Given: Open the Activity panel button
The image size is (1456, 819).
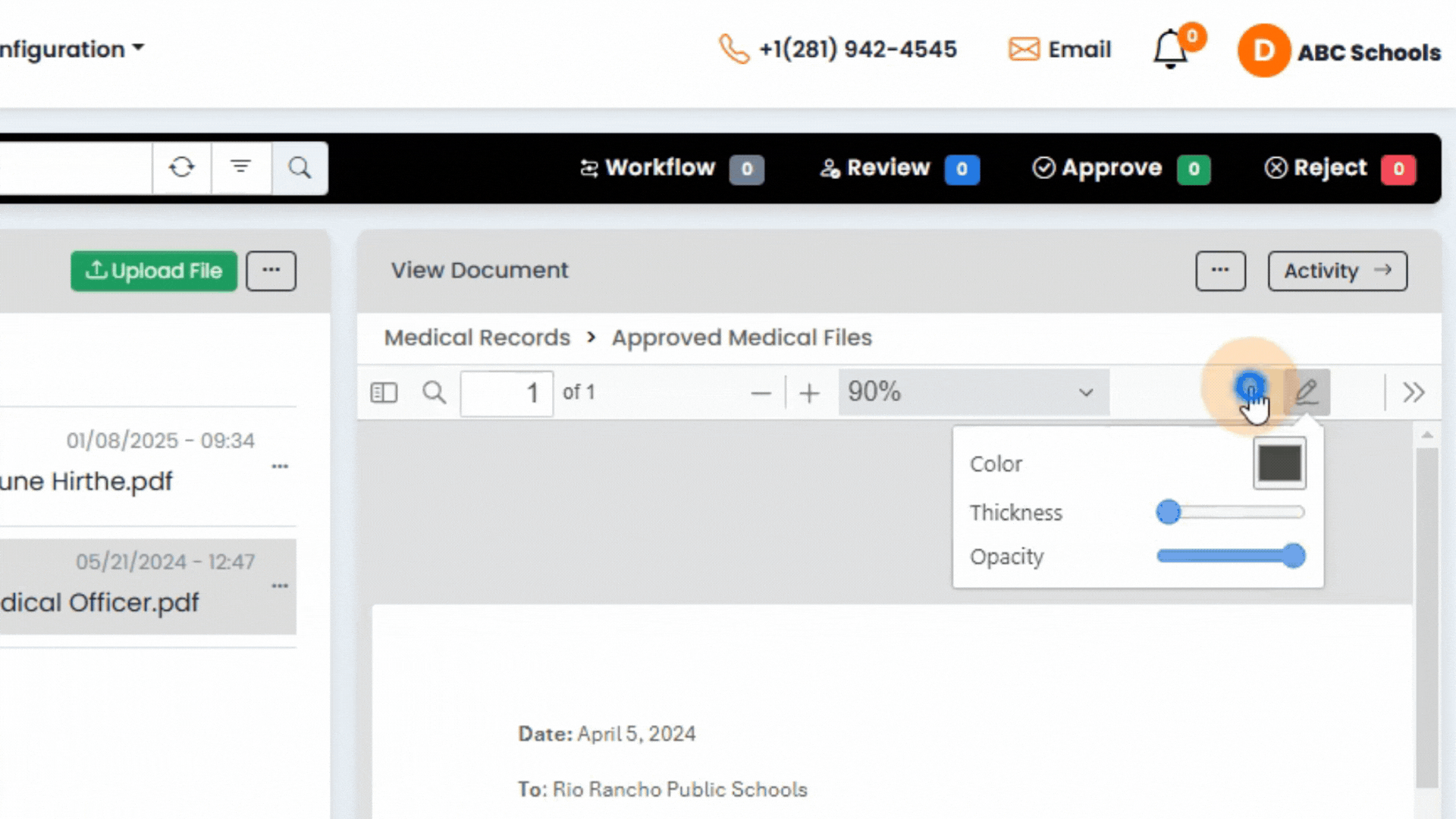Looking at the screenshot, I should click(1337, 271).
